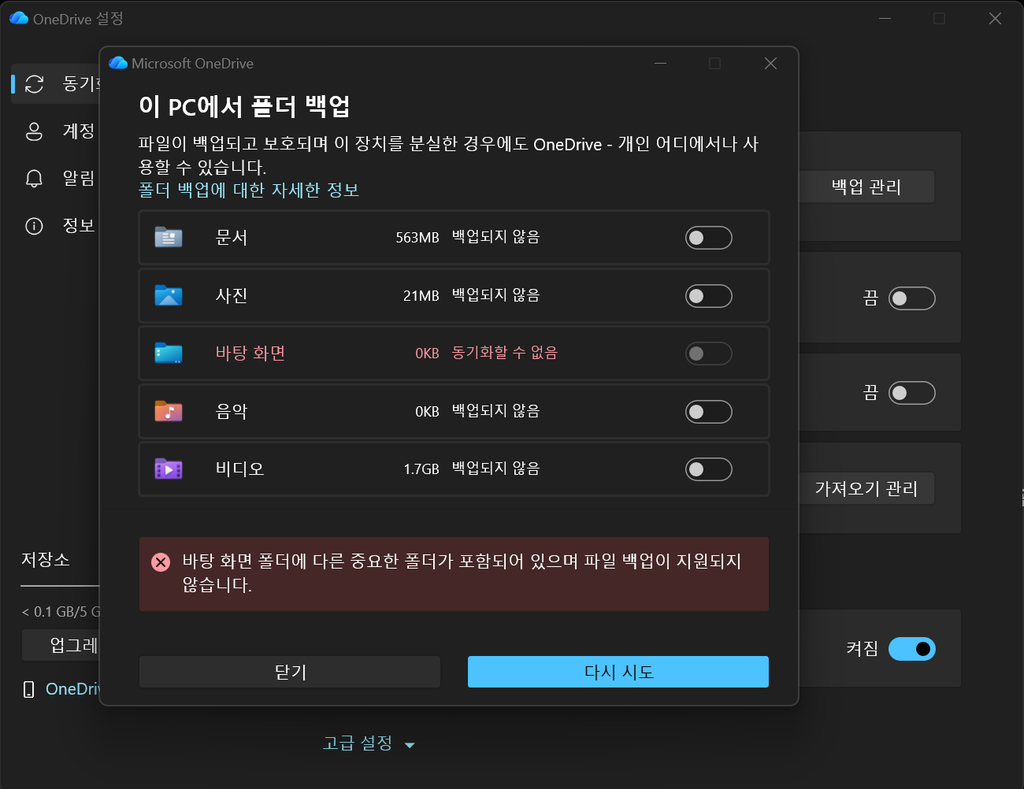This screenshot has width=1024, height=789.
Task: Turn off the 켜짐 toggle in the settings window
Action: coord(912,649)
